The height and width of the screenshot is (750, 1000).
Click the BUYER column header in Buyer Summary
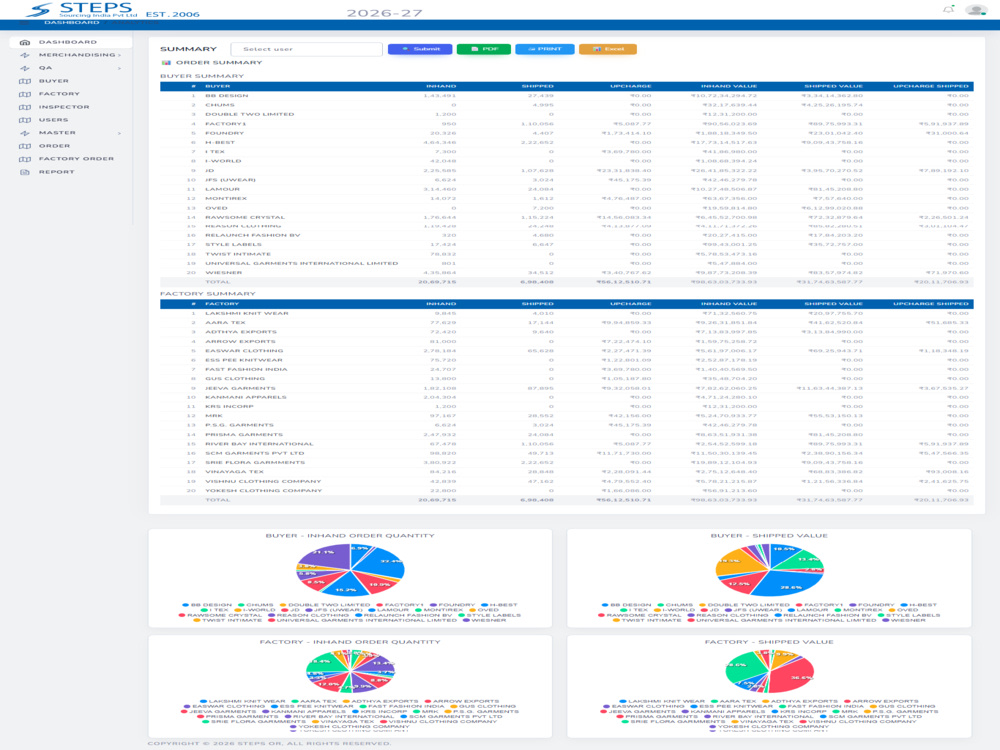217,86
